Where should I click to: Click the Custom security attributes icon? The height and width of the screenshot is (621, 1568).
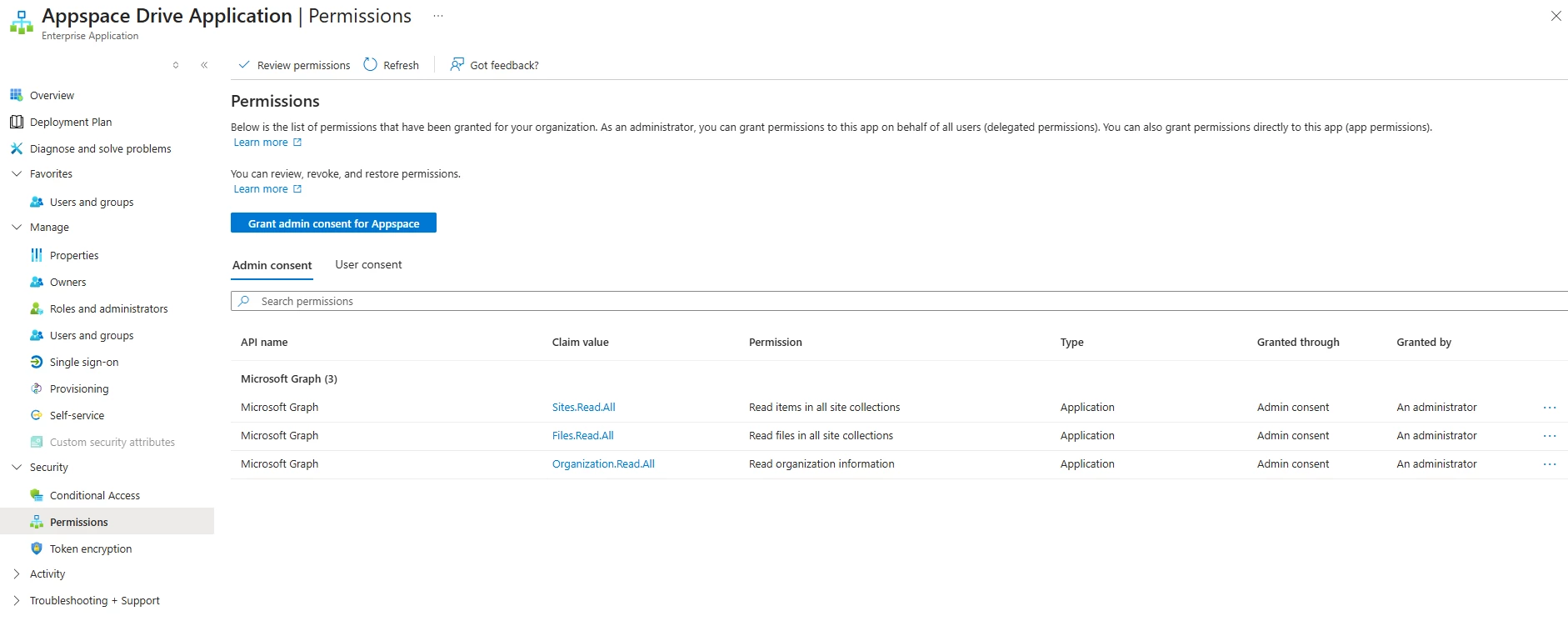click(37, 442)
